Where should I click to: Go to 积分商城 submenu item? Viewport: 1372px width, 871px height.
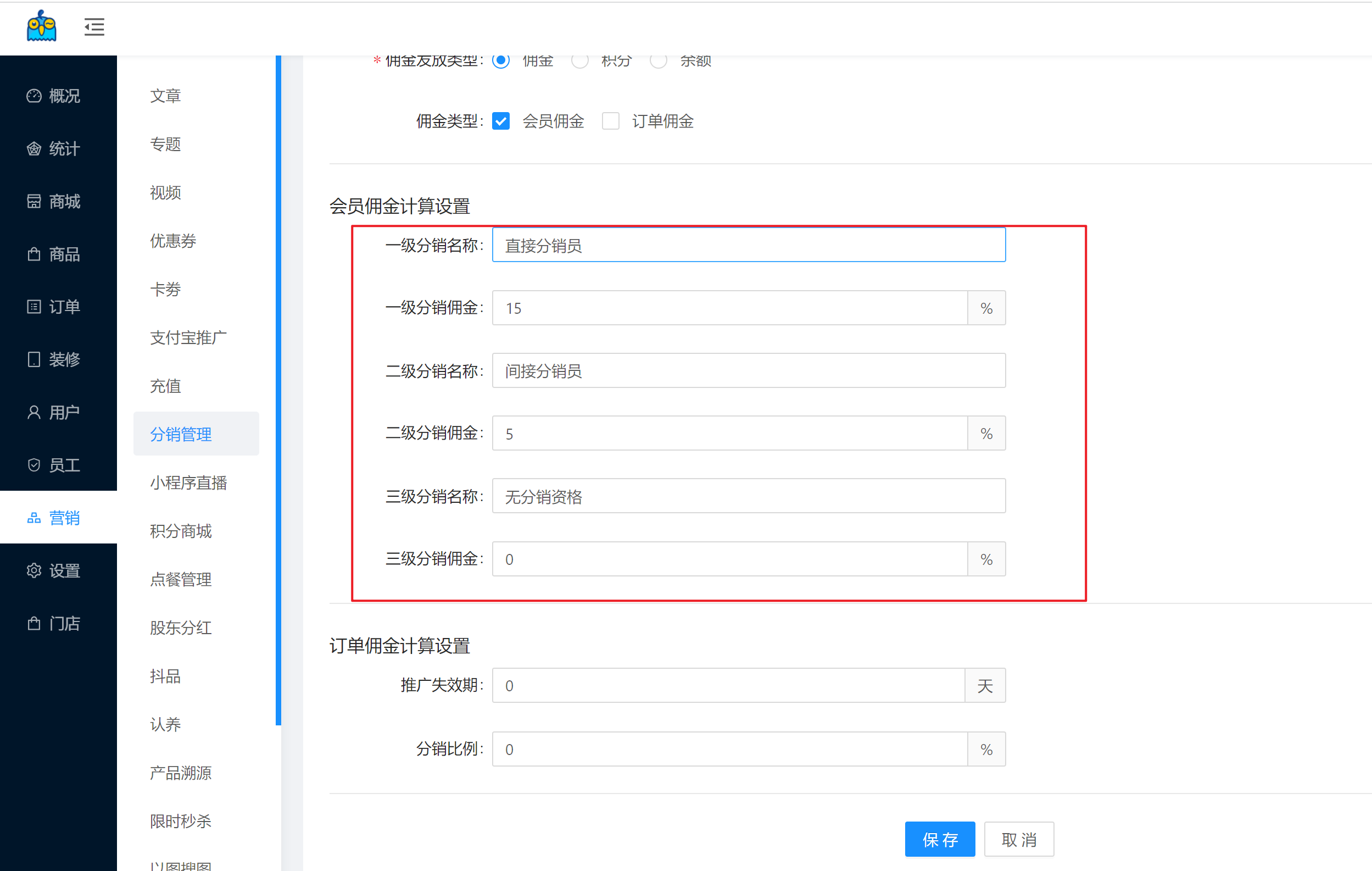[x=181, y=531]
